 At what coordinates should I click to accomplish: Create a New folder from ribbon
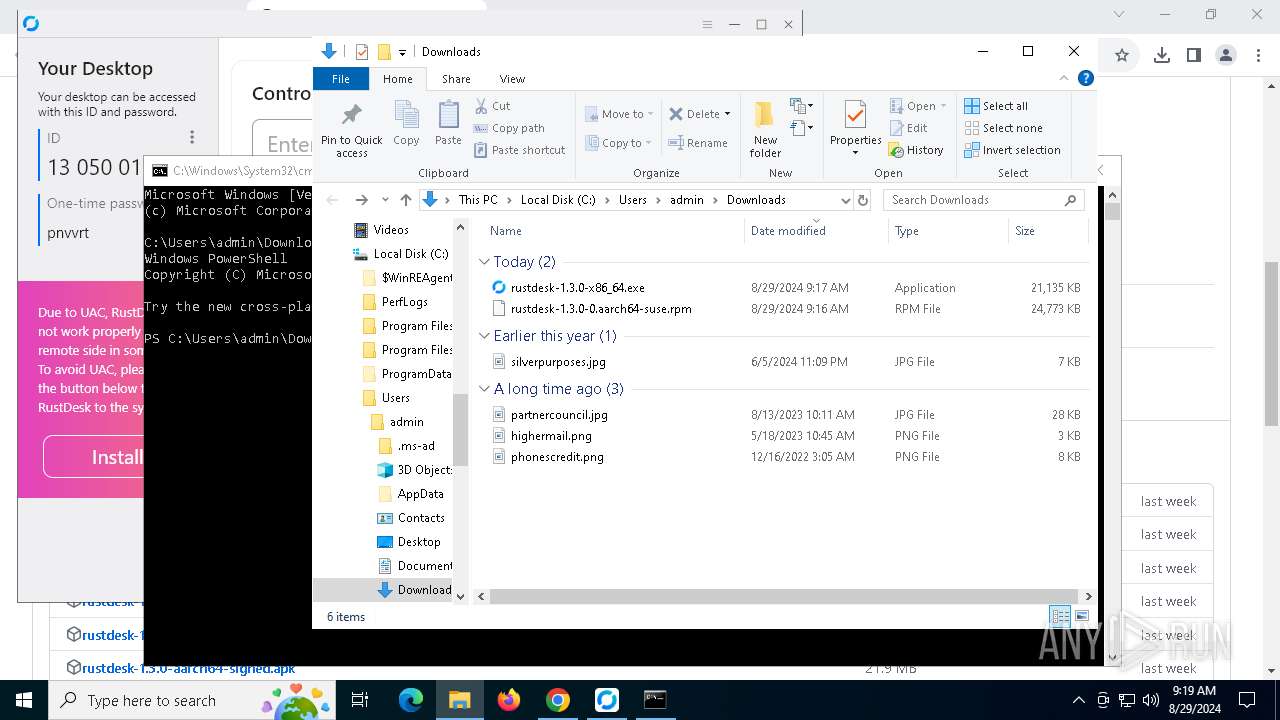coord(765,129)
